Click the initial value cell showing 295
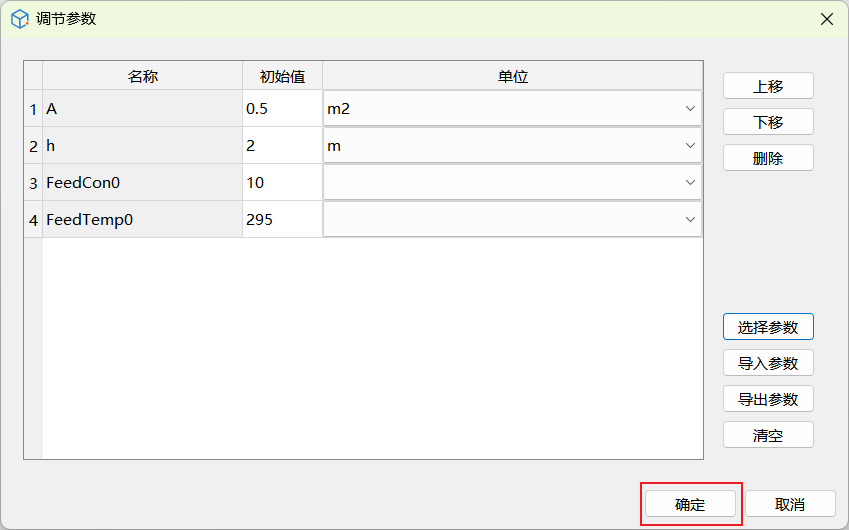Viewport: 849px width, 530px height. tap(281, 219)
